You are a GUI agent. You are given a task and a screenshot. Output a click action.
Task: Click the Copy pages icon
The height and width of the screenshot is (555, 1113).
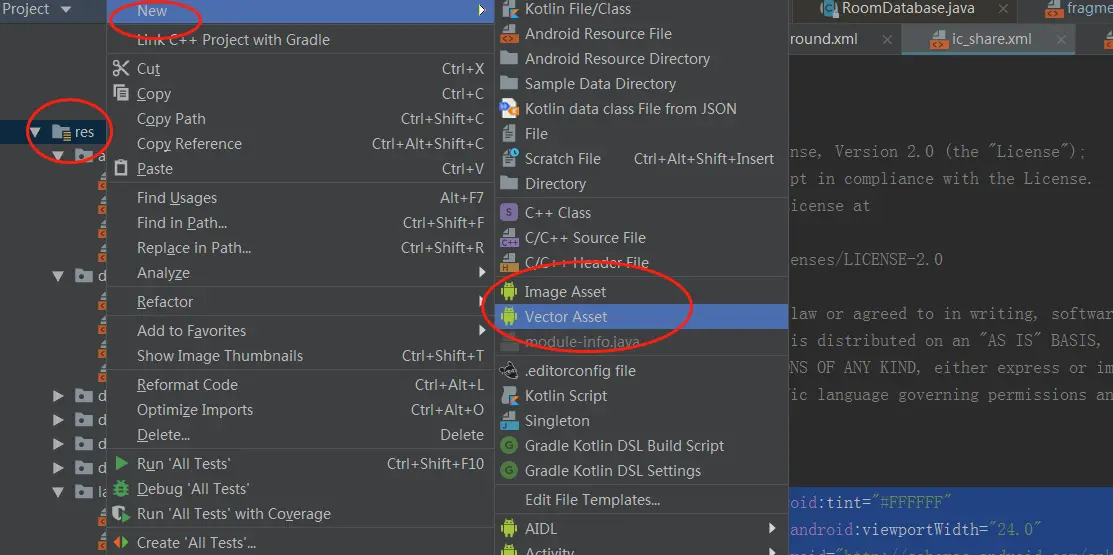121,93
